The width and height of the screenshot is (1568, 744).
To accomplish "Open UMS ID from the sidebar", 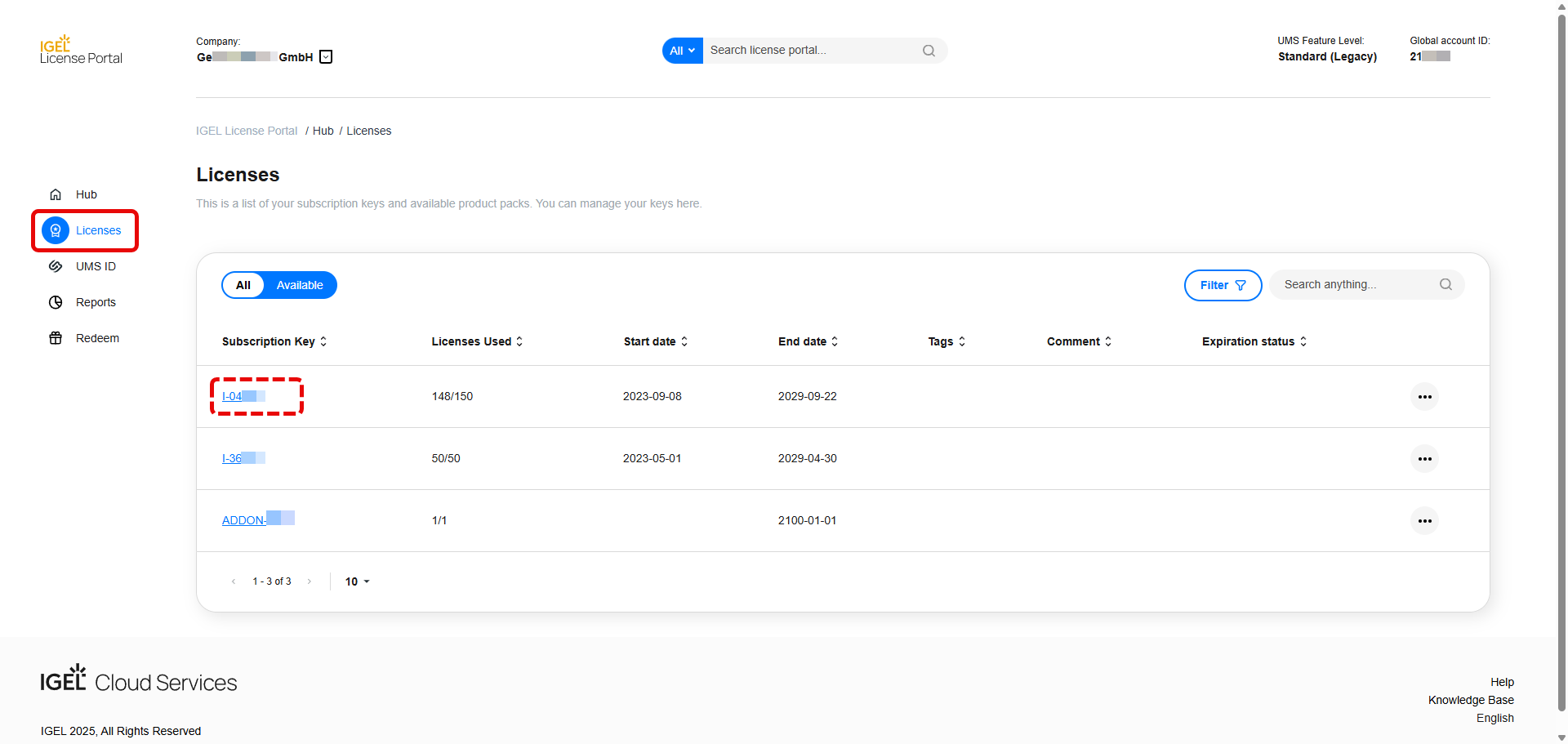I will [96, 266].
